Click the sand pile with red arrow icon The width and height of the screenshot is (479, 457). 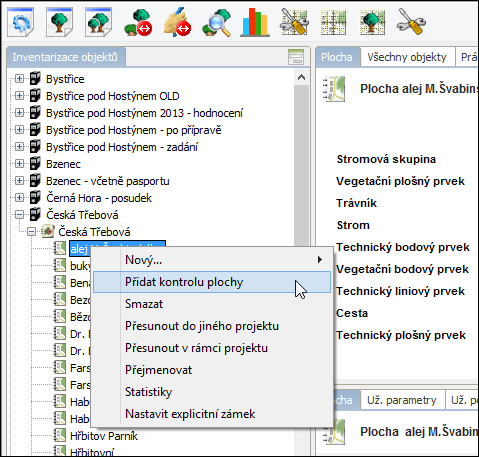(x=177, y=22)
